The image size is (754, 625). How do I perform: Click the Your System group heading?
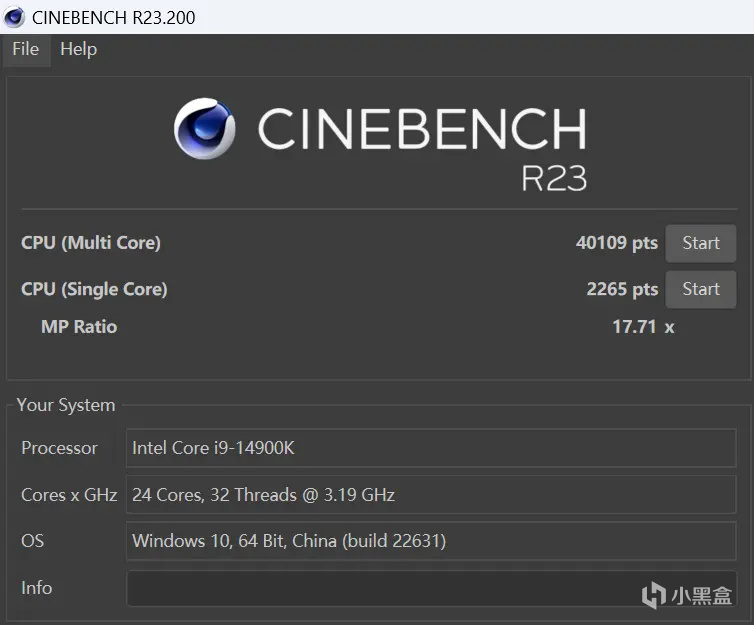(66, 405)
